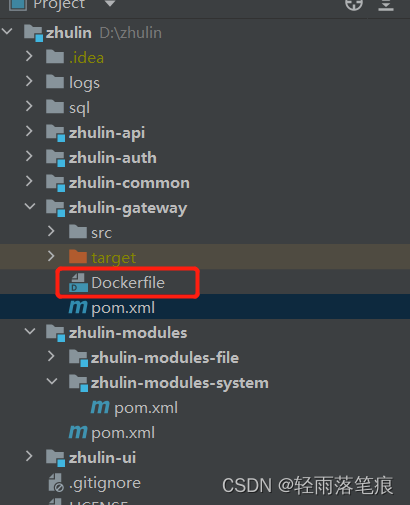Select pom.xml under zhulin-modules-system
410x505 pixels.
coord(146,408)
